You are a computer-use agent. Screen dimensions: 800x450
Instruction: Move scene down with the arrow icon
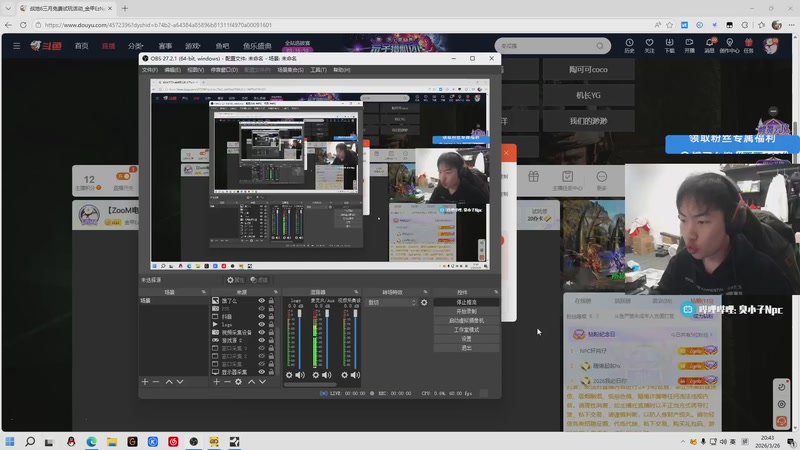click(x=180, y=382)
